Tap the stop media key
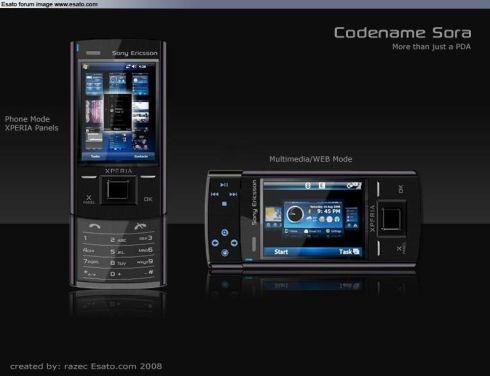Image resolution: width=490 pixels, height=376 pixels. 224,203
